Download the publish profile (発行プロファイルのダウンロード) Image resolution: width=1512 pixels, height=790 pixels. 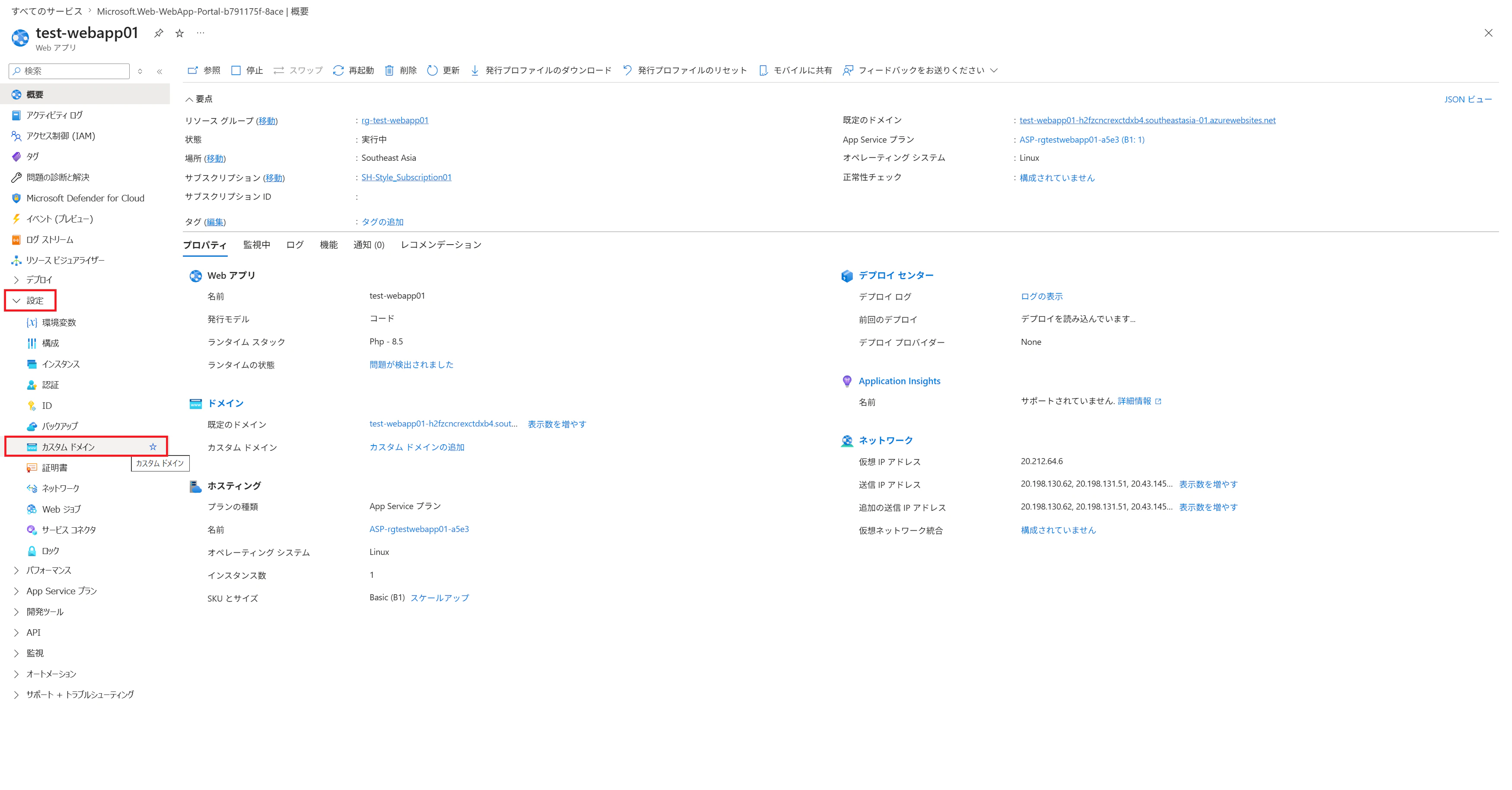[x=541, y=70]
